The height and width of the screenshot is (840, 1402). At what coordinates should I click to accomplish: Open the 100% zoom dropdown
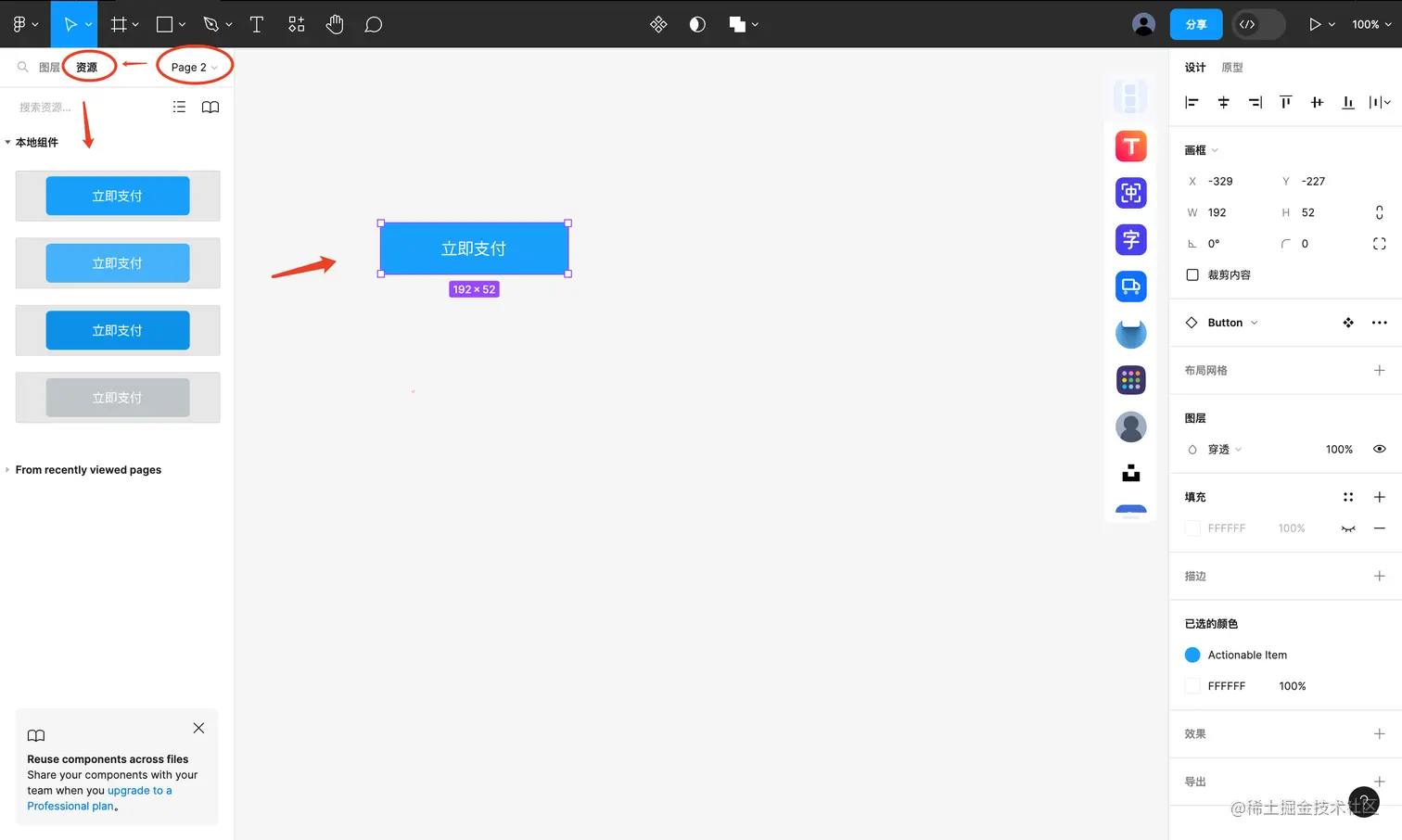pos(1371,25)
